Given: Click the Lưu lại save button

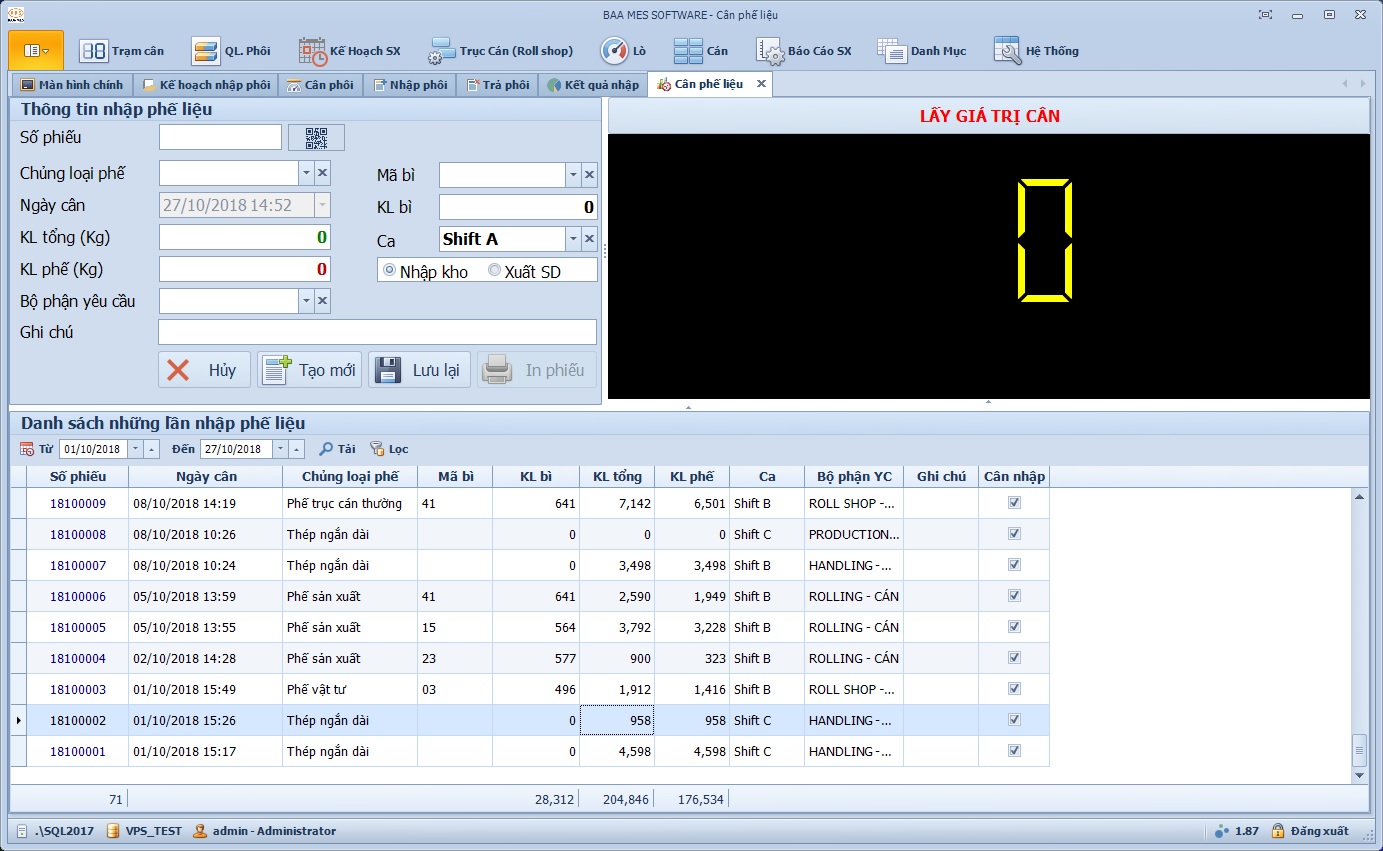Looking at the screenshot, I should click(420, 370).
